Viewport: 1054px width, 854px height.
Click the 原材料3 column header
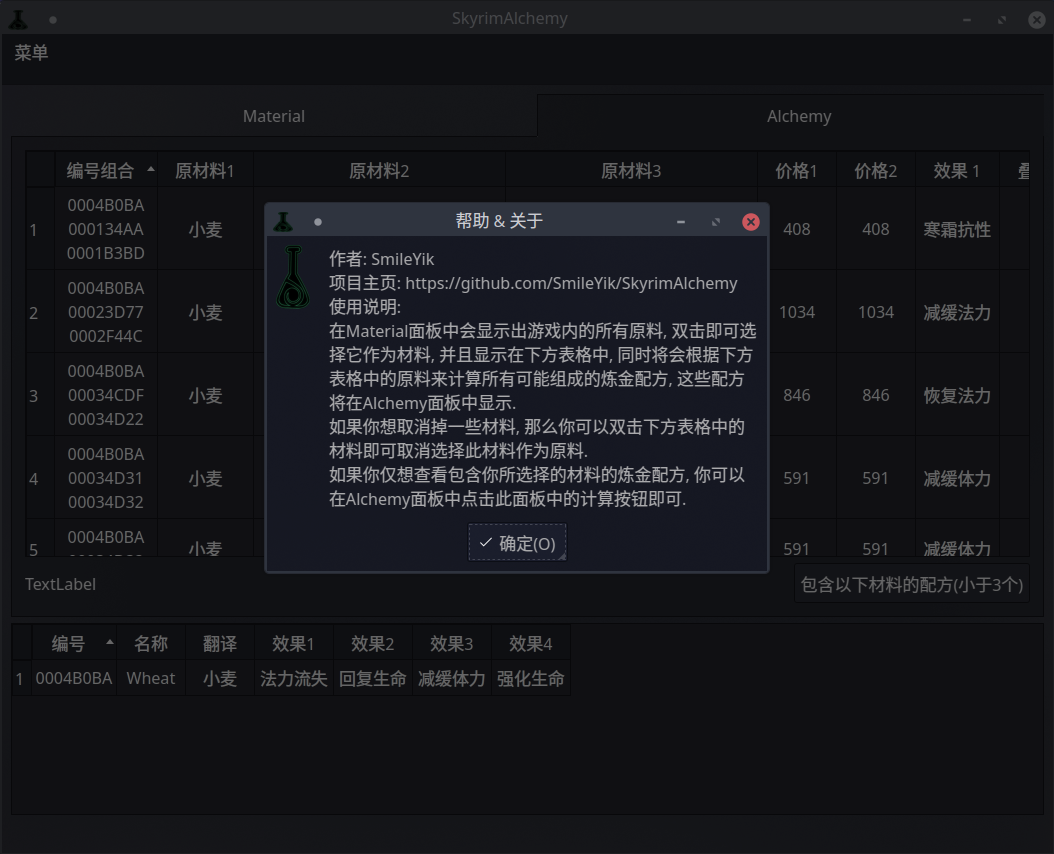pos(631,170)
